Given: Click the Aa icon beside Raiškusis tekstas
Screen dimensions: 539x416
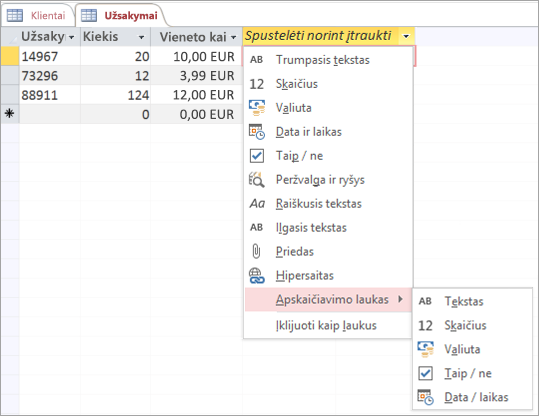Looking at the screenshot, I should [x=257, y=204].
